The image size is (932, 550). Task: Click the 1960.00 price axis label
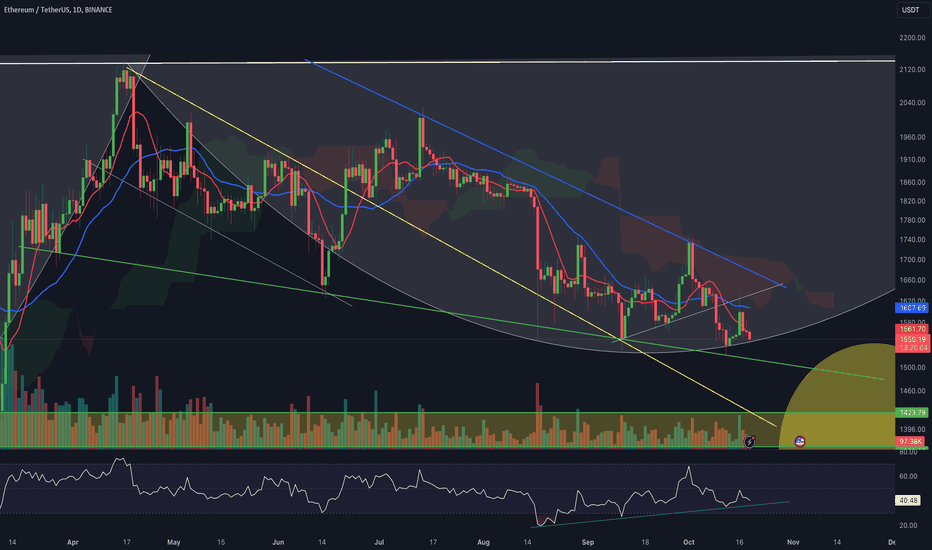click(912, 137)
